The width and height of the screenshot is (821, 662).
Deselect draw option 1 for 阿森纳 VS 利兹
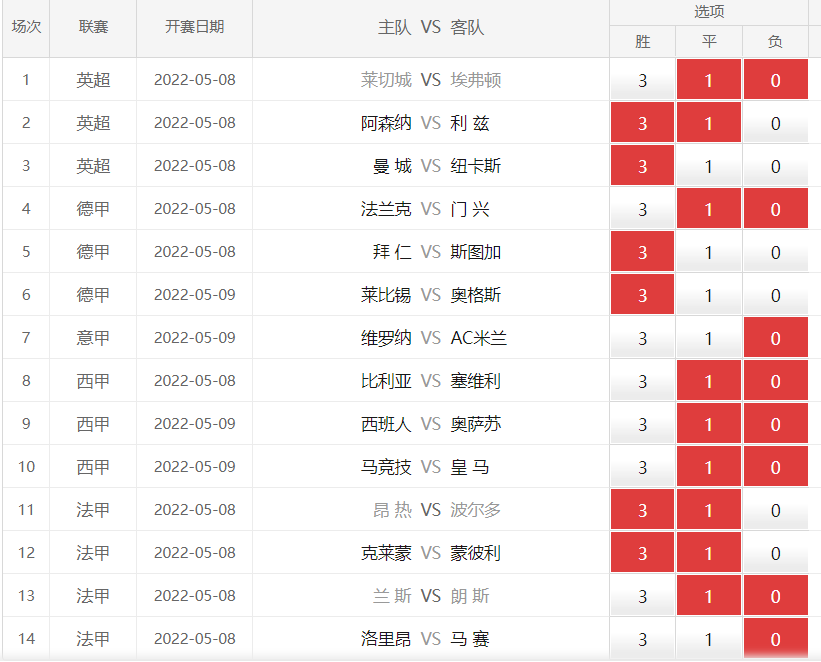pos(709,123)
